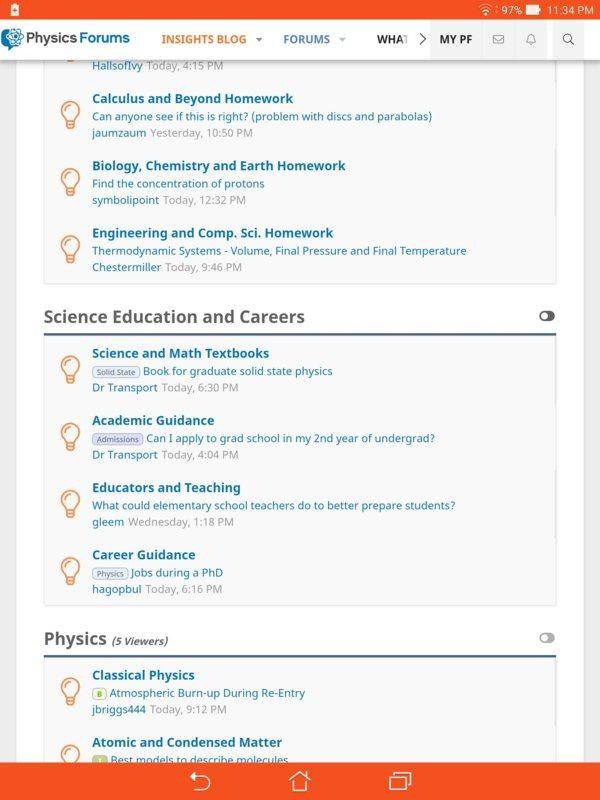
Task: Expand the Insights Blog dropdown arrow
Action: [x=259, y=39]
